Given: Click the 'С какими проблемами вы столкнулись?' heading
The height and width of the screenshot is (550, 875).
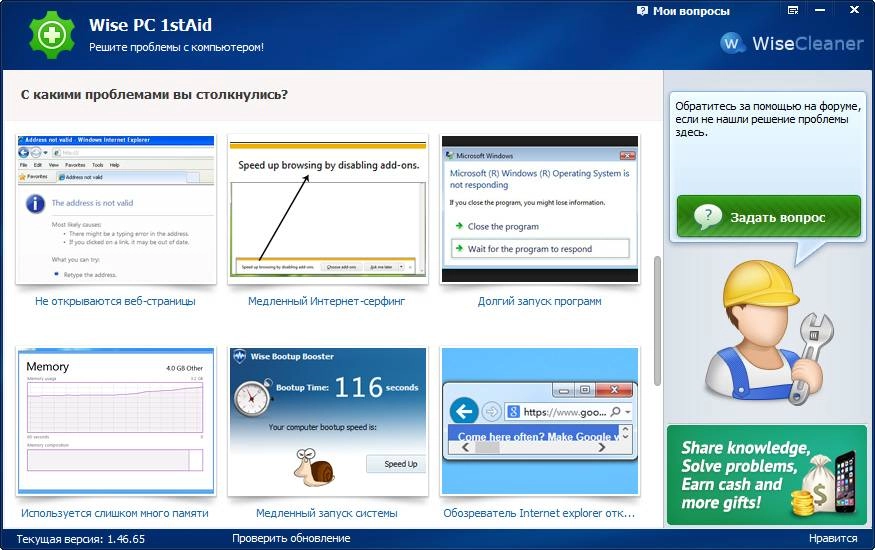Looking at the screenshot, I should (x=155, y=95).
